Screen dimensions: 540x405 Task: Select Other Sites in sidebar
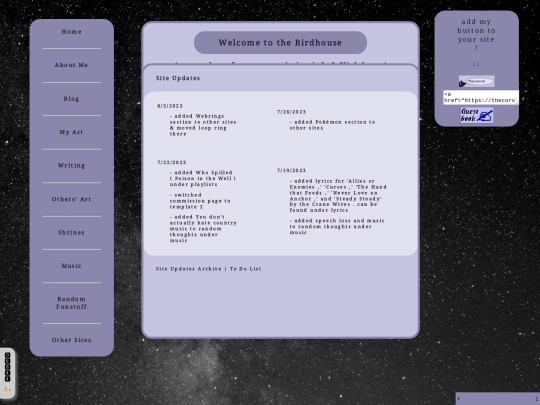point(72,340)
